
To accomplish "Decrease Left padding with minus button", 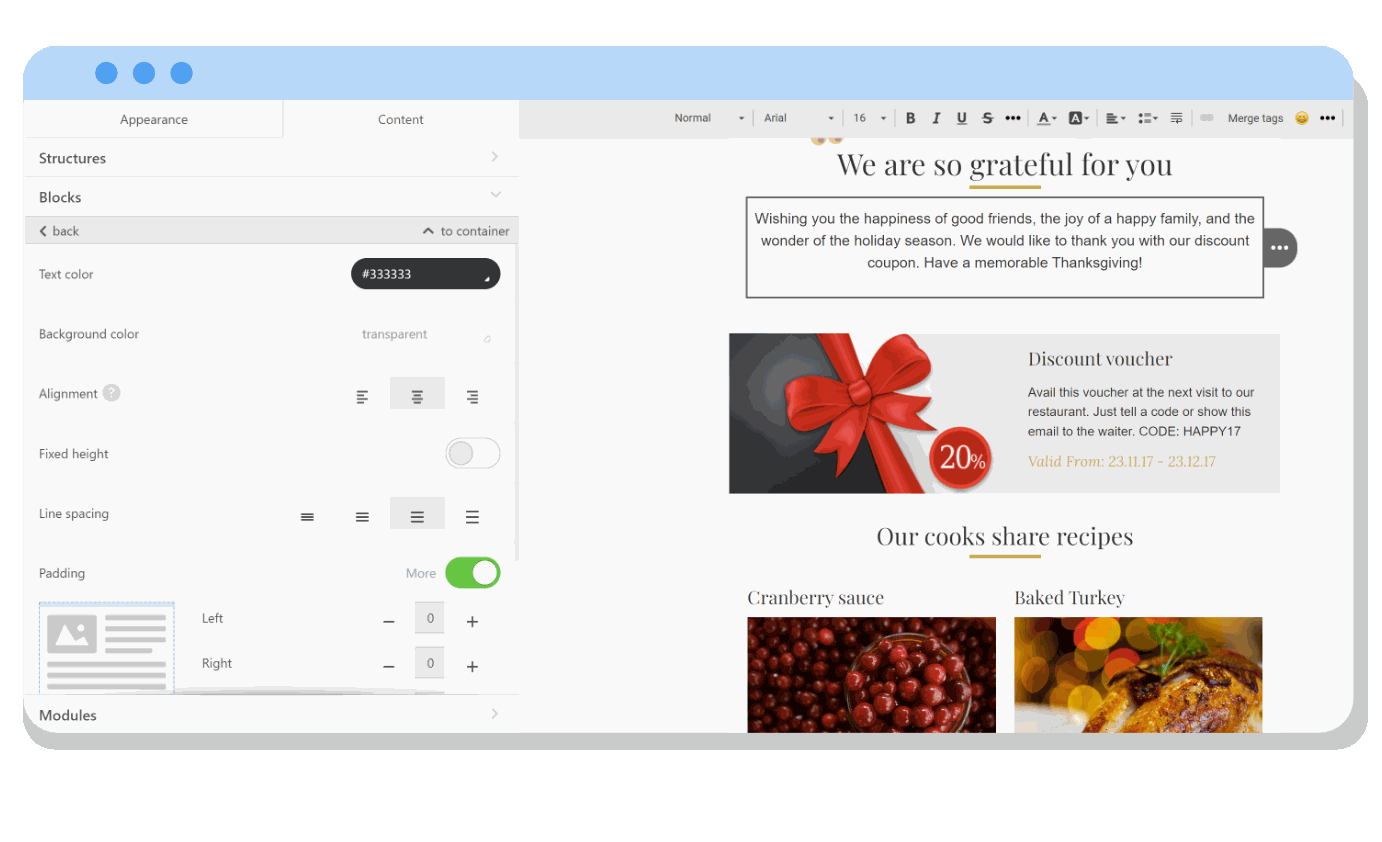I will tap(389, 622).
